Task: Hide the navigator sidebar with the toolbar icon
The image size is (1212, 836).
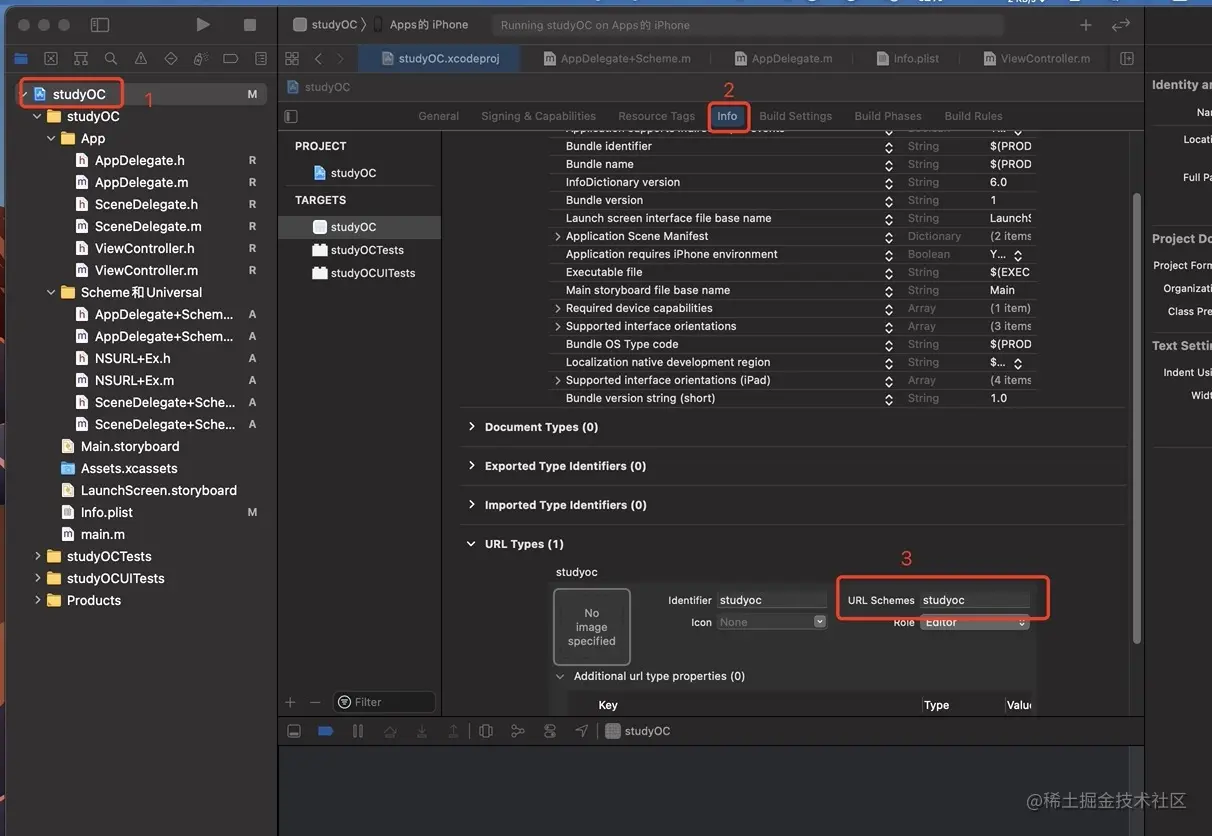Action: click(x=99, y=24)
